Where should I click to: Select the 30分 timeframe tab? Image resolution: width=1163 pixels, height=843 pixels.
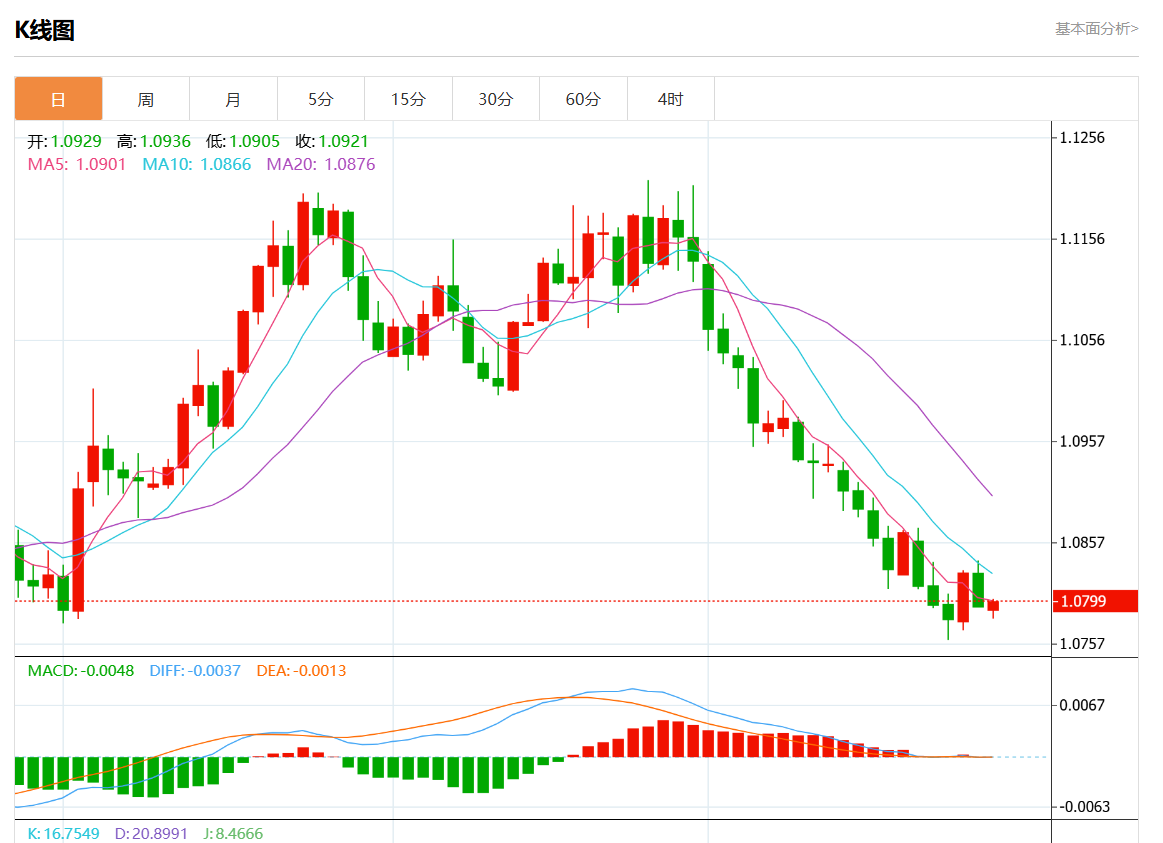pyautogui.click(x=495, y=99)
